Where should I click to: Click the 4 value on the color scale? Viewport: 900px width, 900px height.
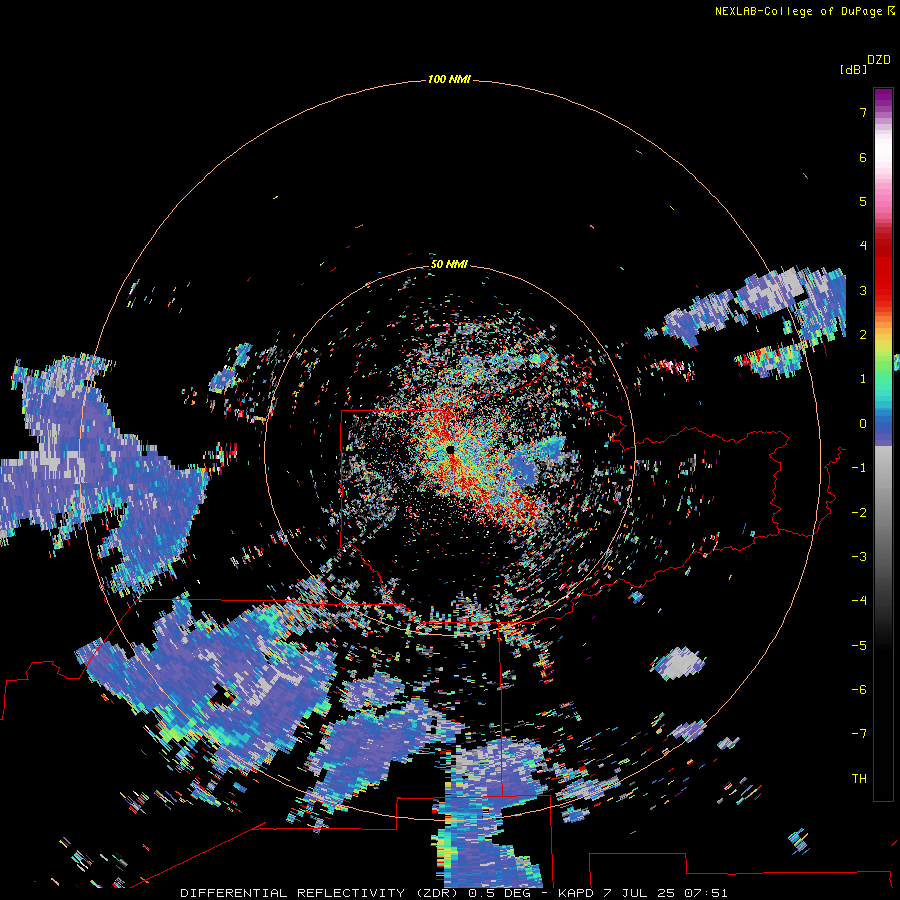[863, 246]
